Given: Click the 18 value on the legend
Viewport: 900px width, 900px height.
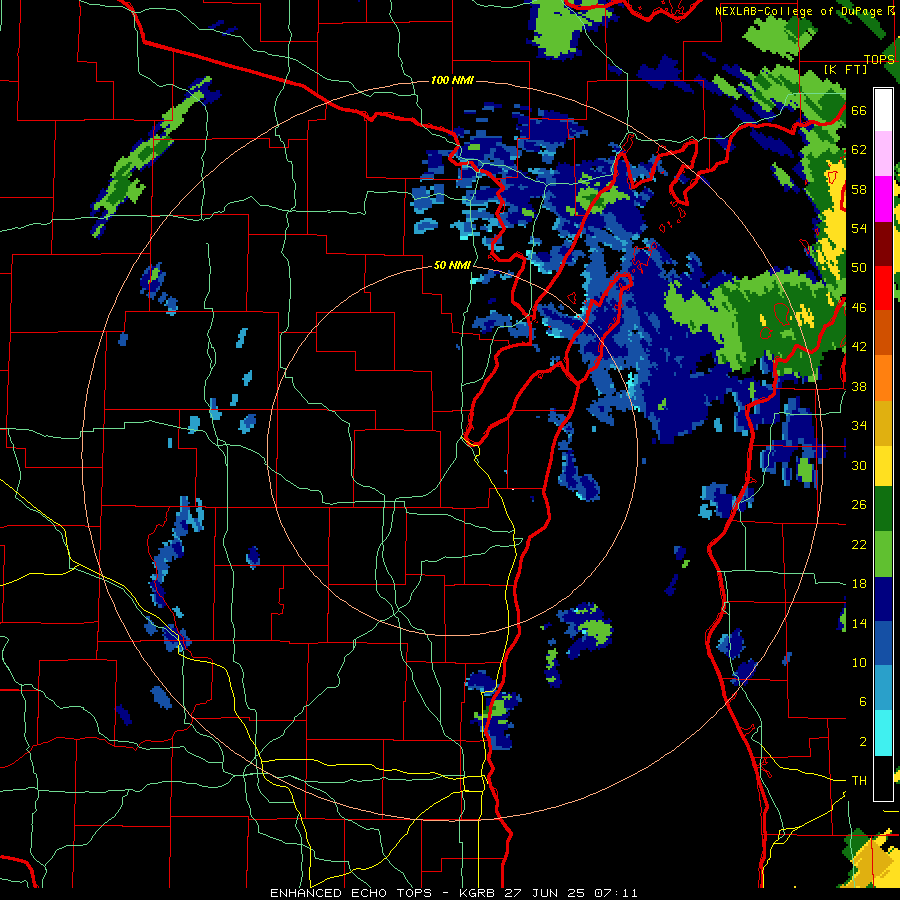Looking at the screenshot, I should [859, 584].
